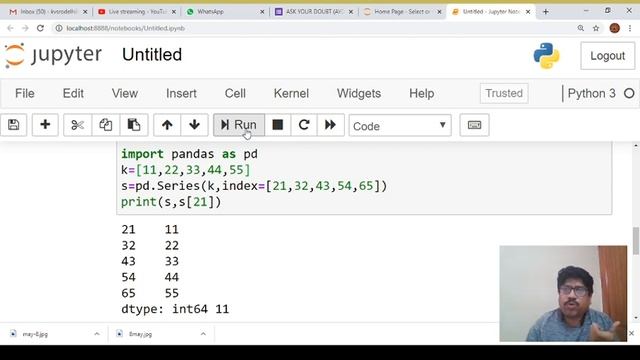Restart kernel and run all cells icon

(x=330, y=125)
